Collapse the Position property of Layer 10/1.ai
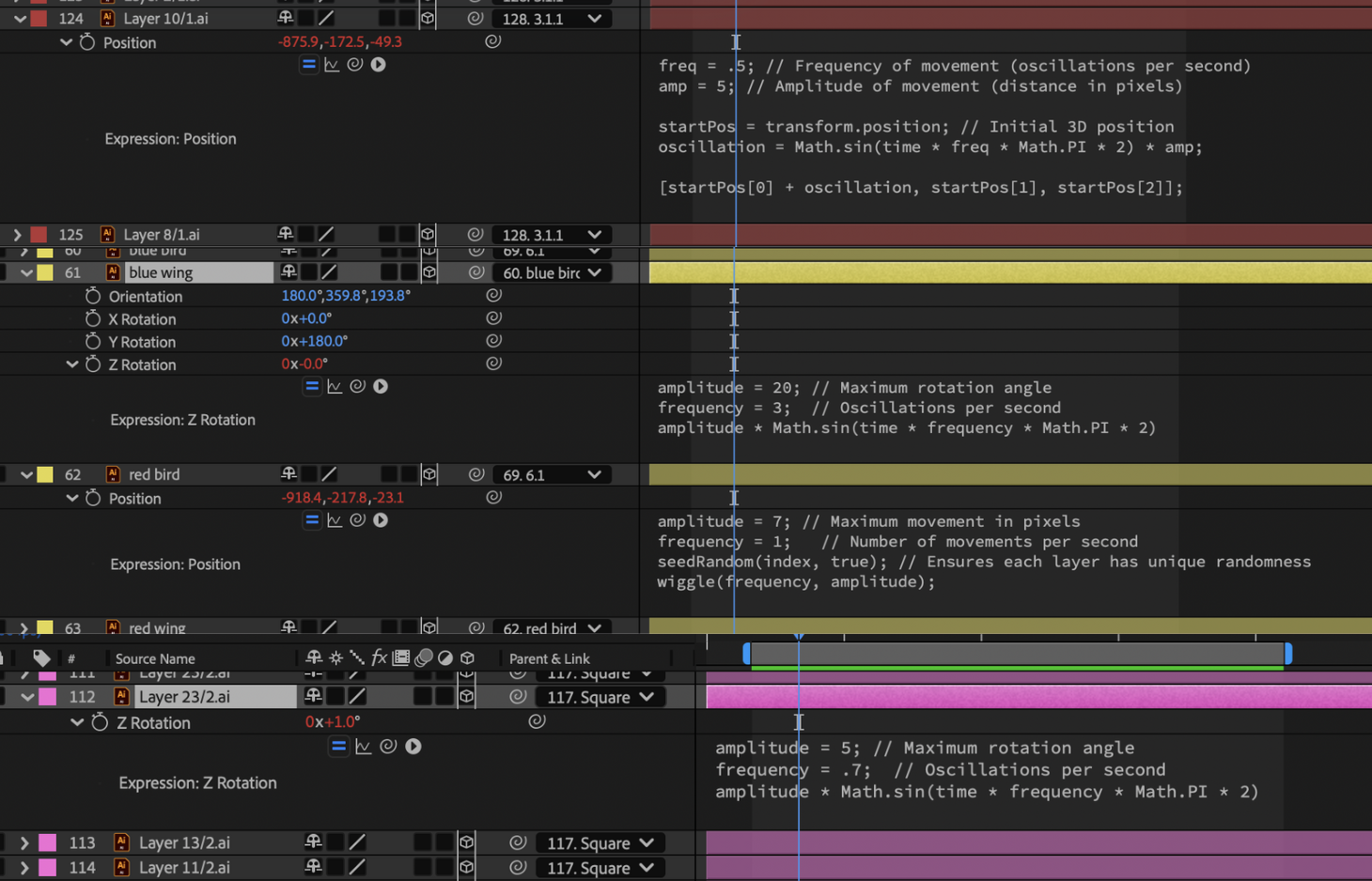The image size is (1372, 881). (66, 41)
